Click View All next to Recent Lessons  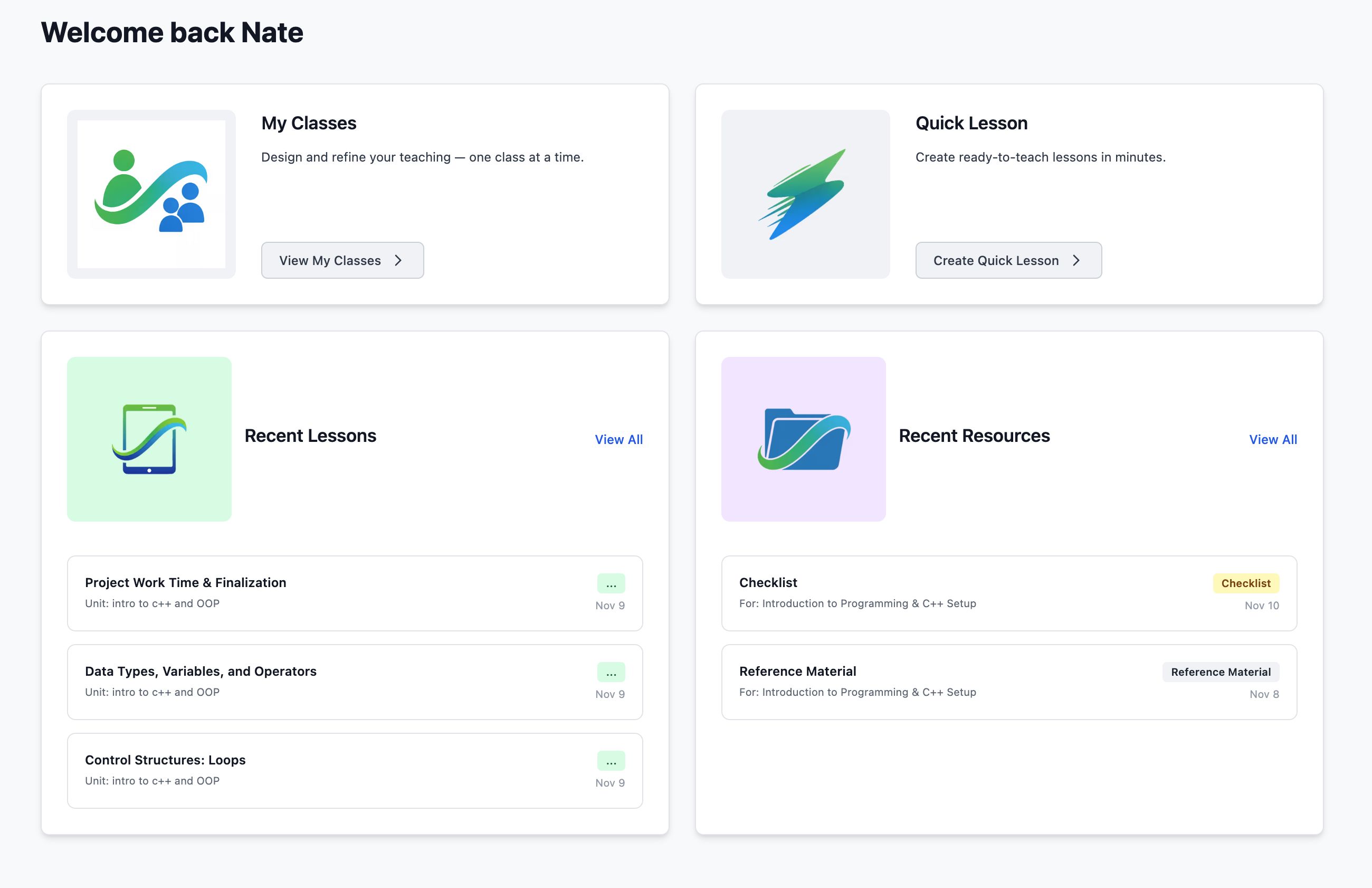pyautogui.click(x=619, y=439)
